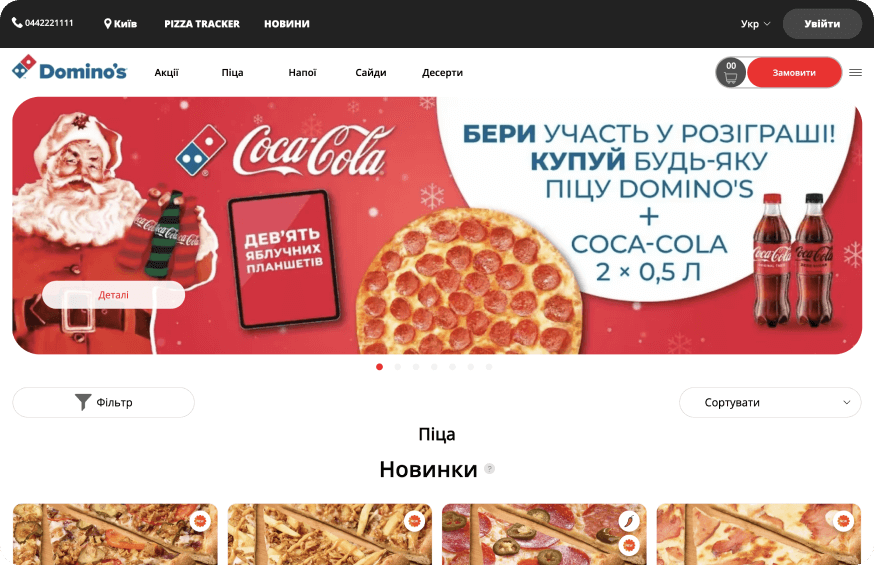
Task: Click the spicy pepper badge on third pizza
Action: coord(629,521)
